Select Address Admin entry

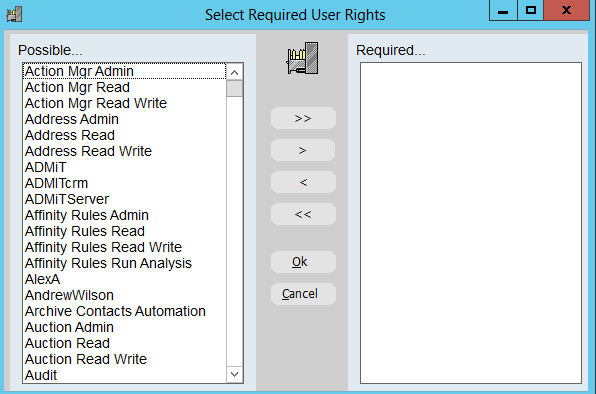(x=125, y=119)
